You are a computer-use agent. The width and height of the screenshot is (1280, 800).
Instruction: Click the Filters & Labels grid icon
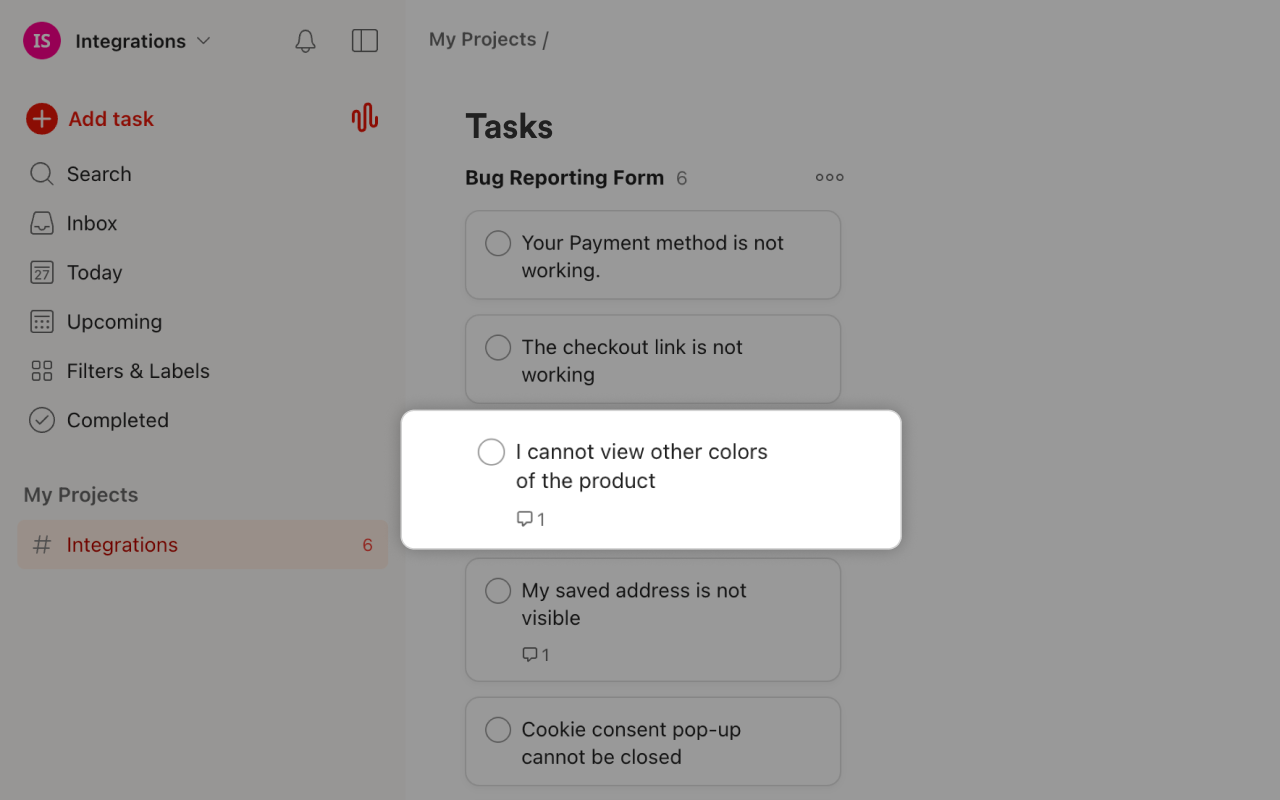click(42, 371)
